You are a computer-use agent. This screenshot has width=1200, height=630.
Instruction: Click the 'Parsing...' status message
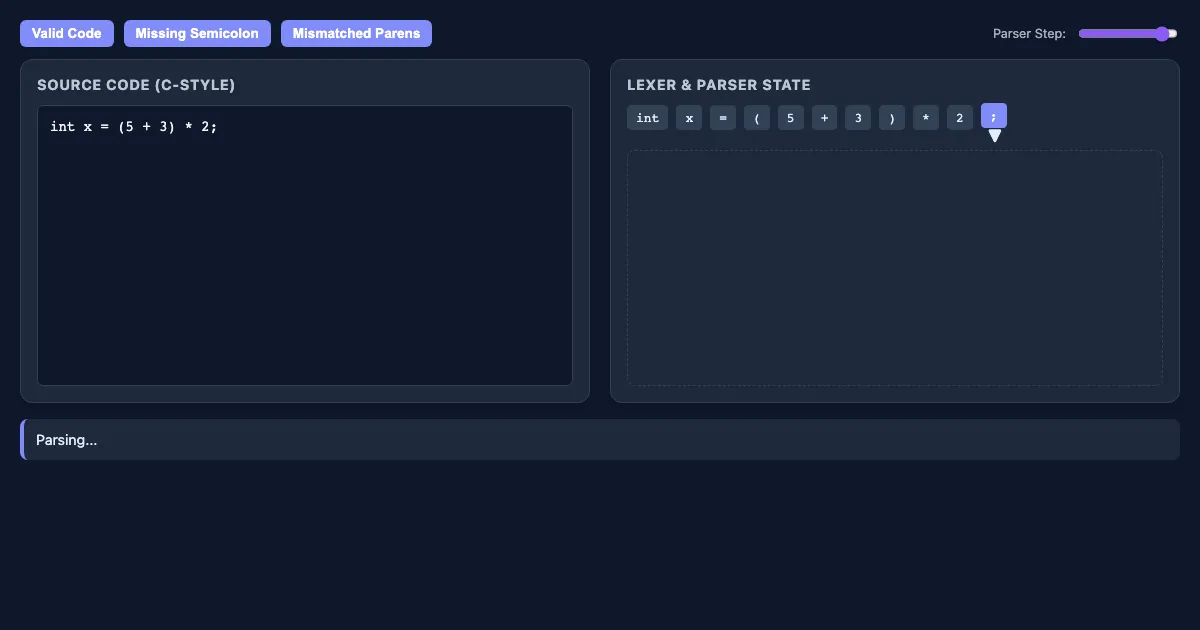(x=67, y=440)
